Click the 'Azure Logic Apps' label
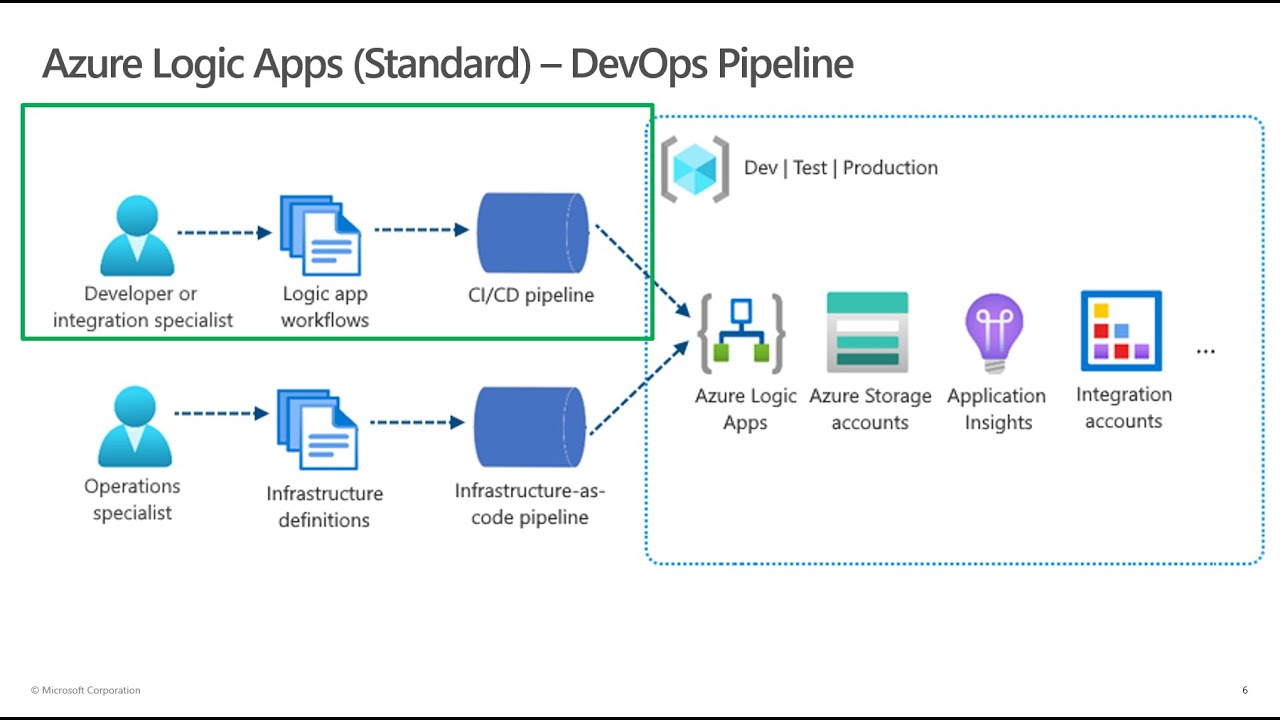The width and height of the screenshot is (1280, 720). (x=746, y=409)
